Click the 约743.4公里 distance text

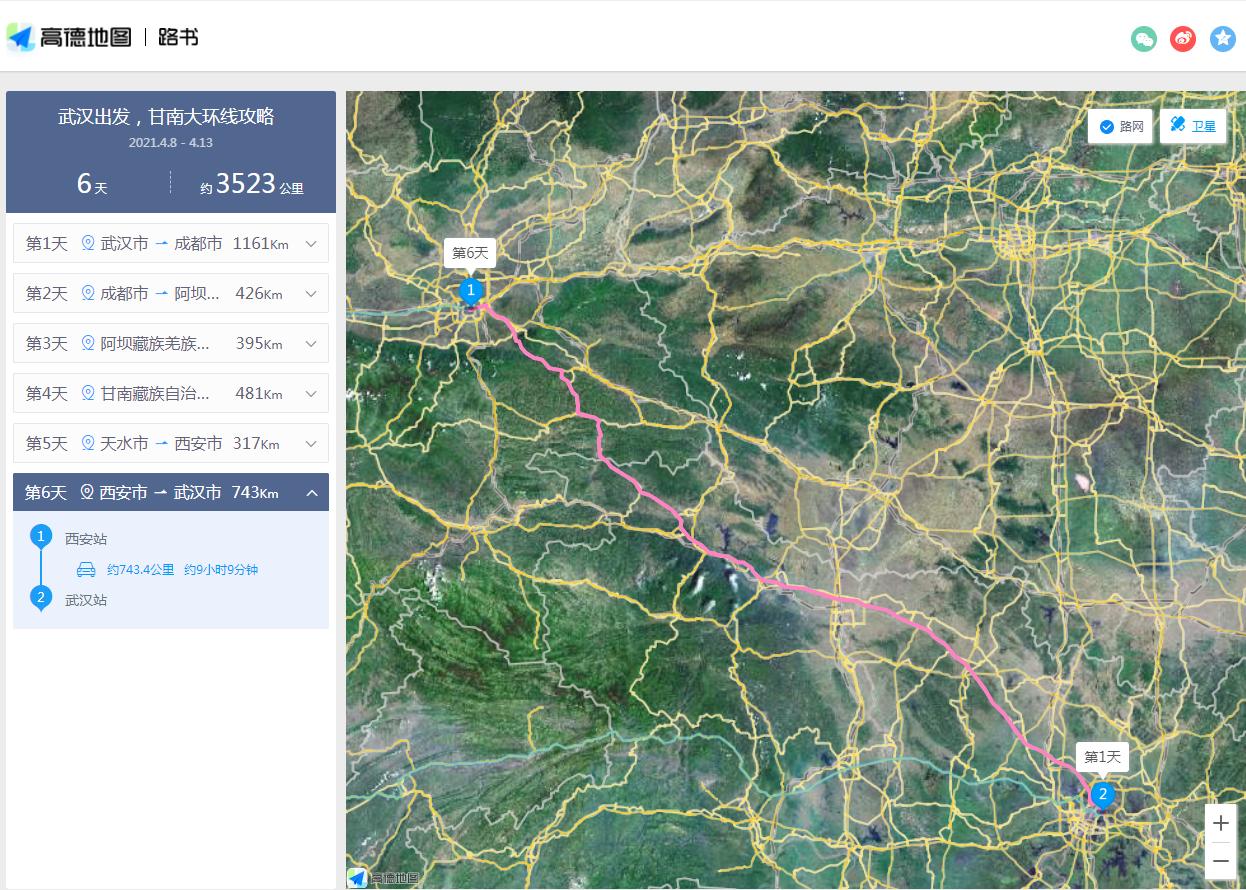click(x=141, y=569)
